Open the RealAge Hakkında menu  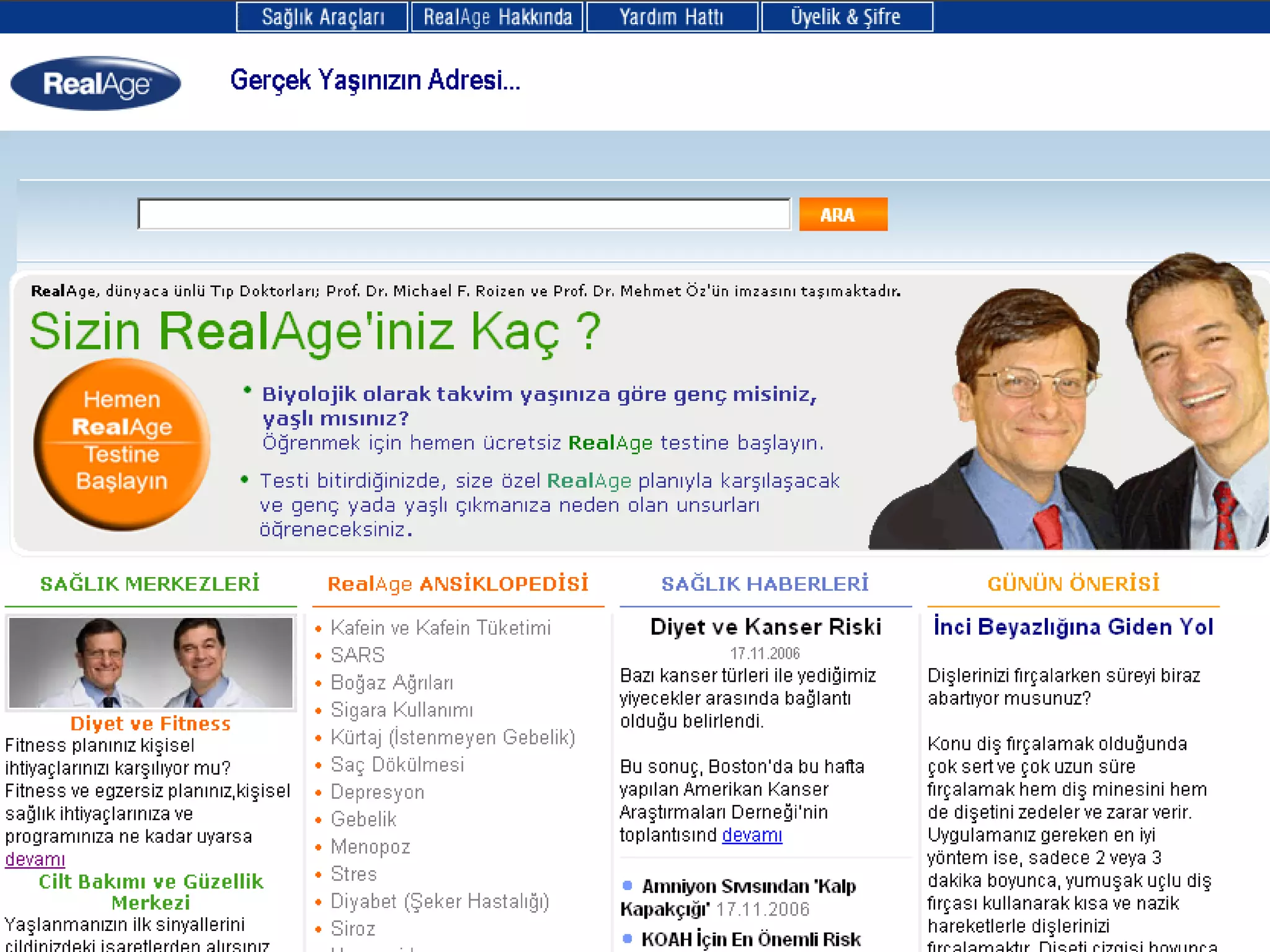coord(497,17)
